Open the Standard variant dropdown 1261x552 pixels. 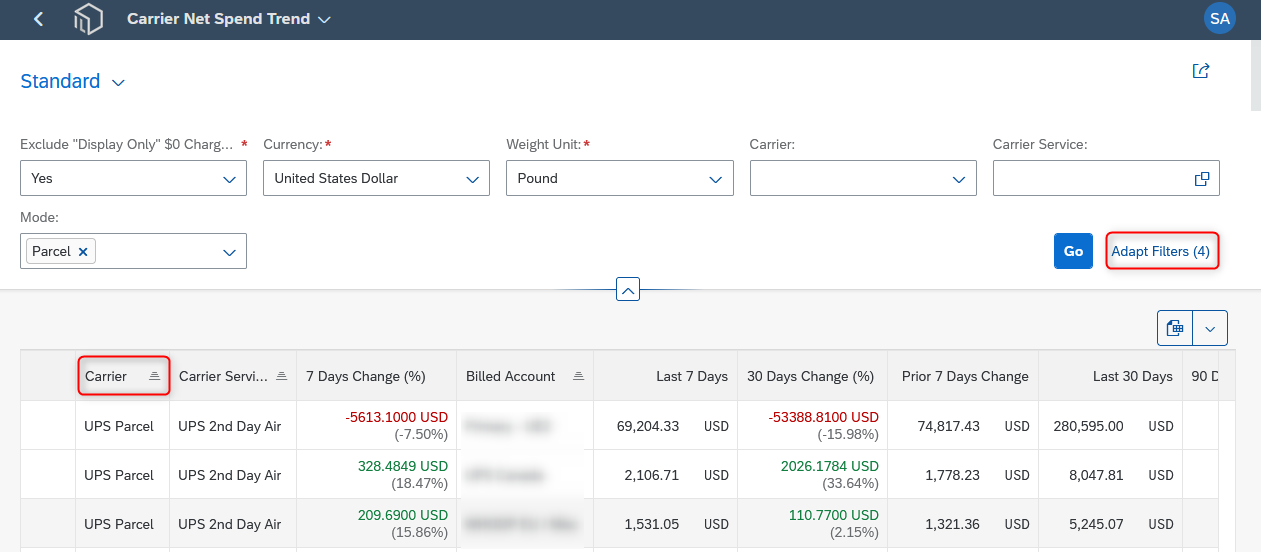pyautogui.click(x=118, y=83)
